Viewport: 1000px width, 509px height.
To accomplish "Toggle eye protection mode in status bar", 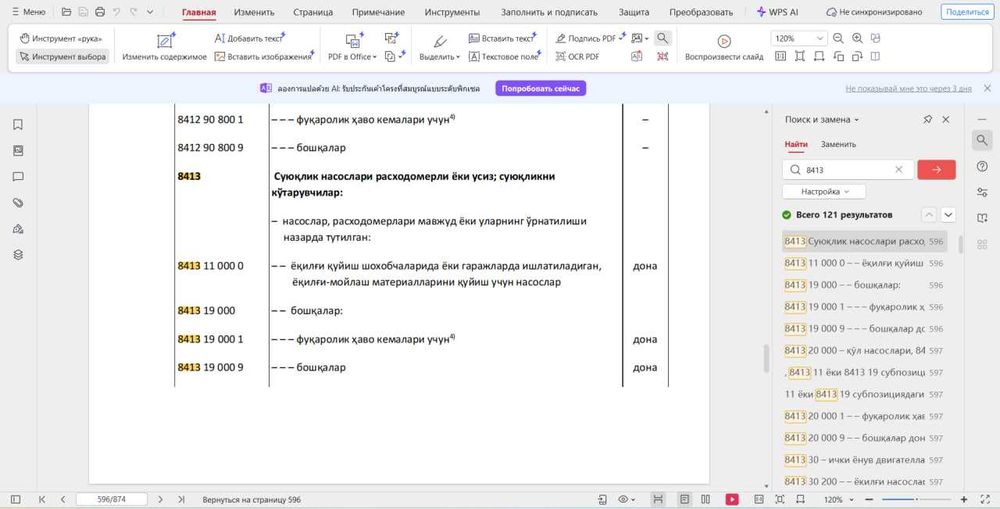I will (626, 499).
